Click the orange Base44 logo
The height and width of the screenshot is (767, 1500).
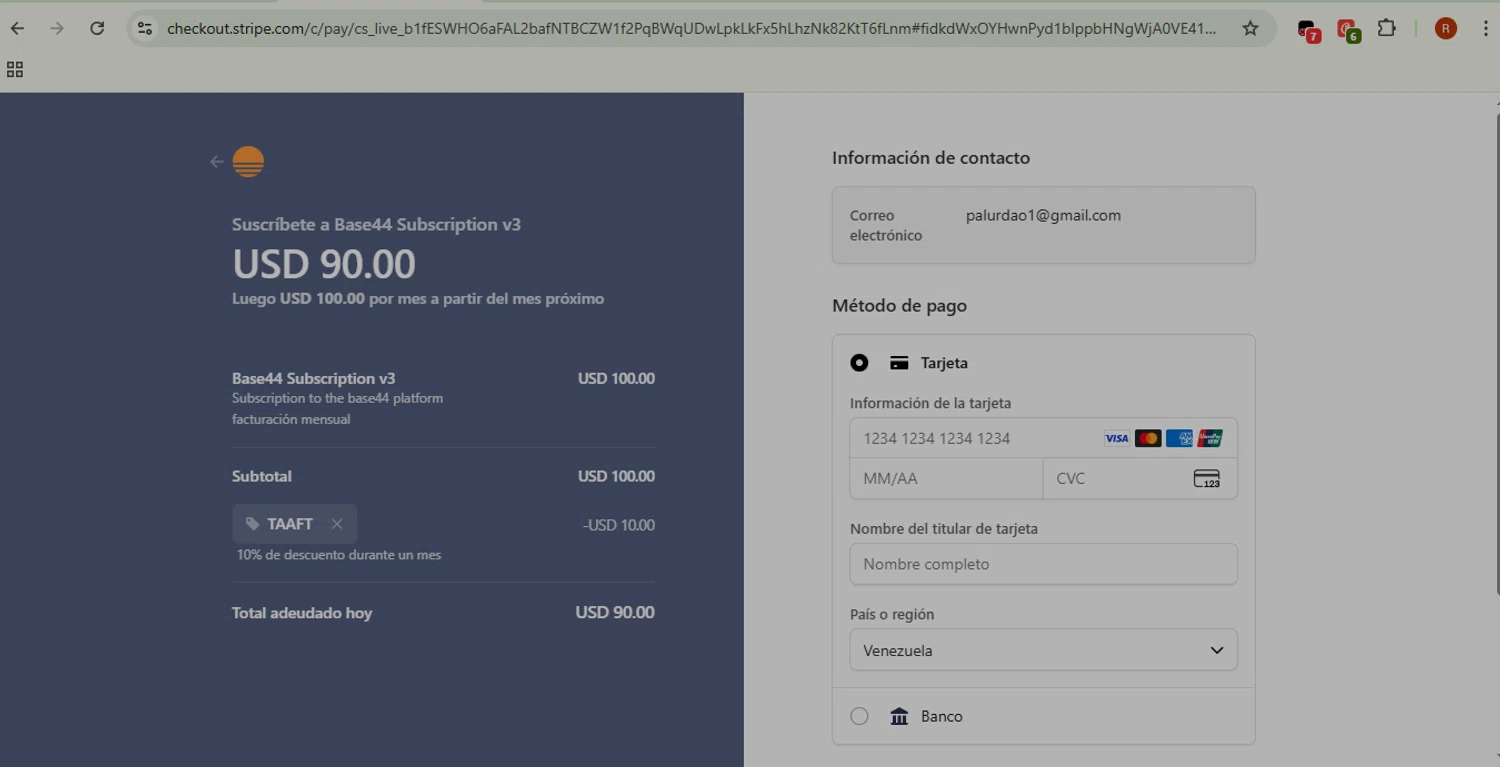click(248, 161)
